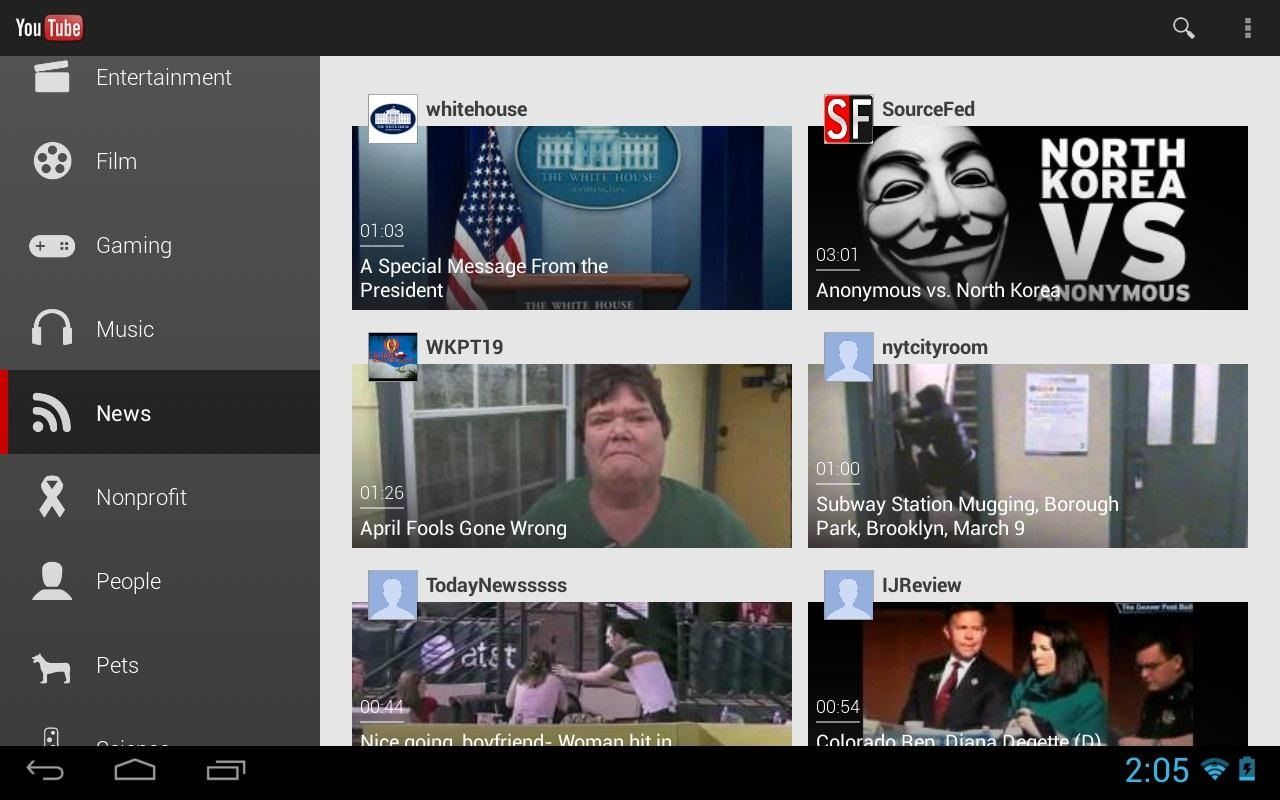Tap the 01:03 duration label
1280x800 pixels.
(382, 231)
